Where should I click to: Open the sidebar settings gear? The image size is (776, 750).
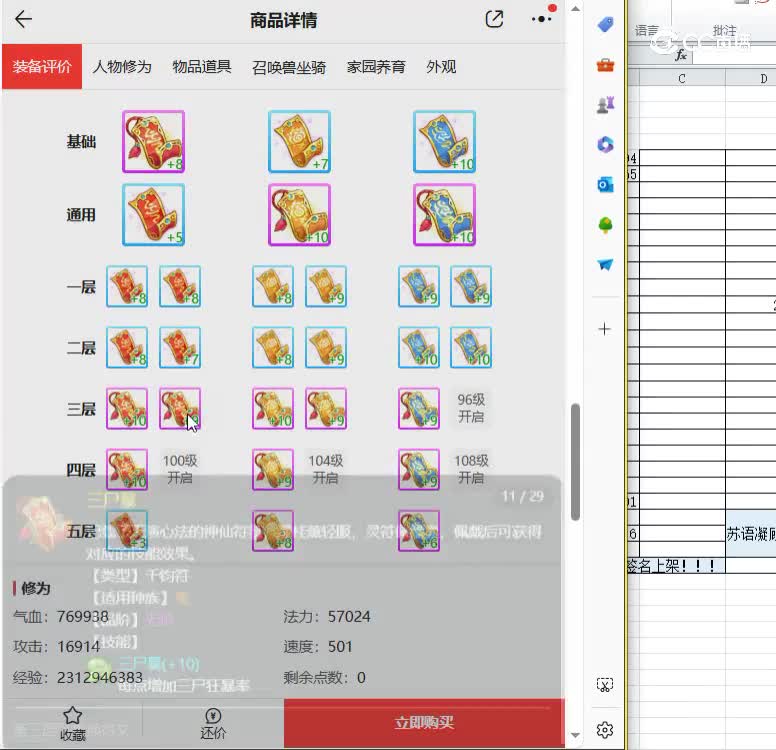[605, 730]
